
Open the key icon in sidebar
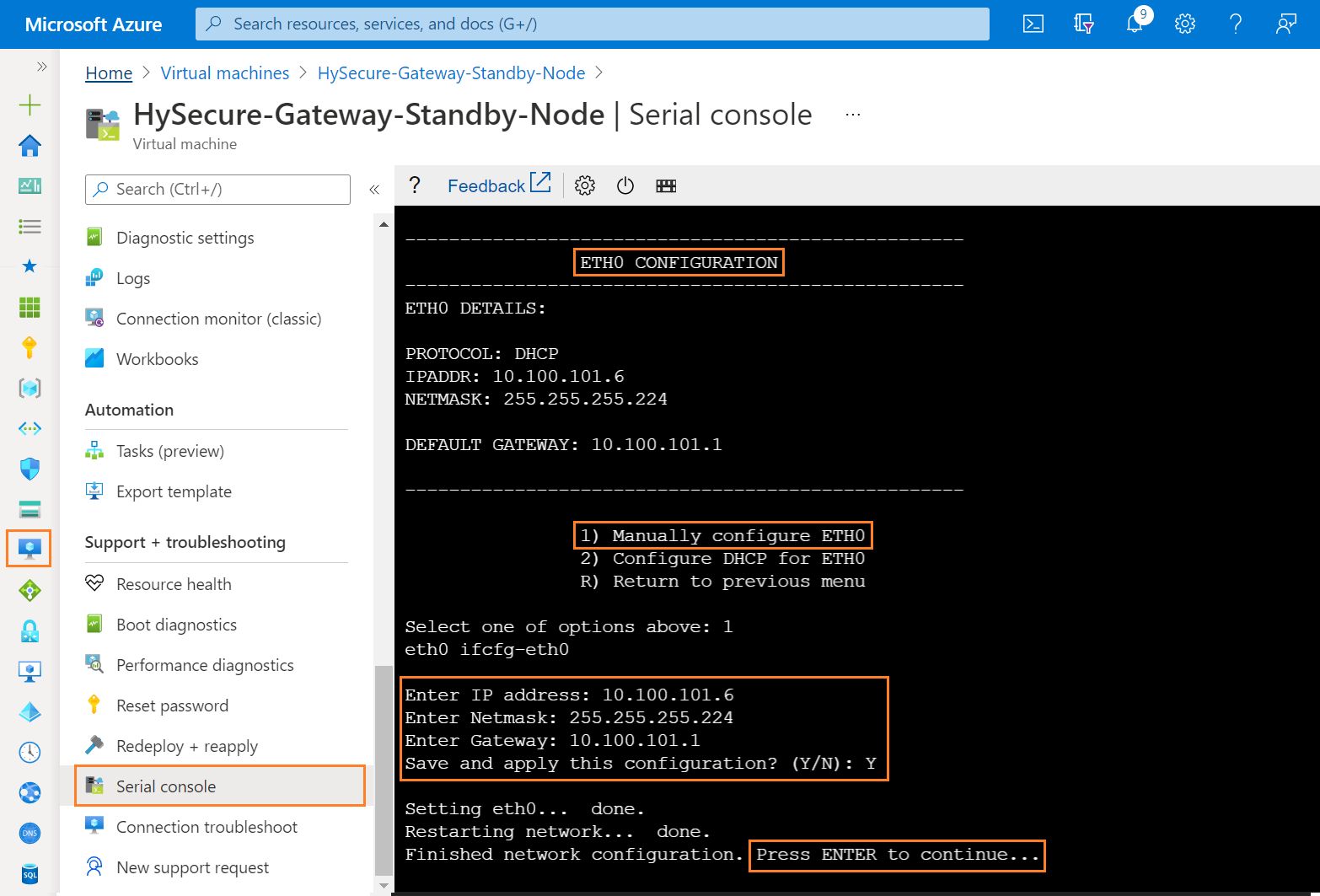[30, 347]
